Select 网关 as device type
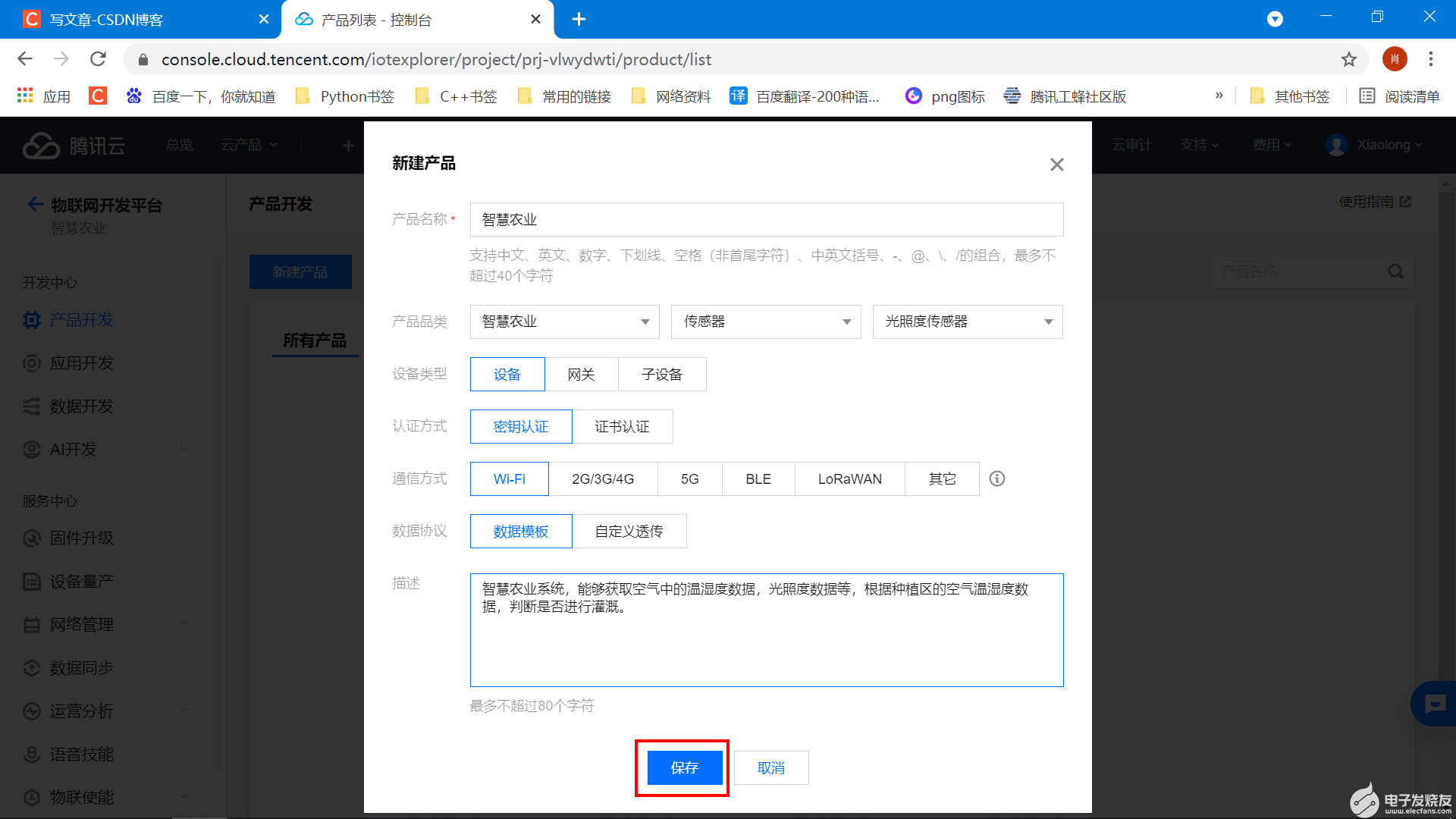This screenshot has width=1456, height=819. coord(581,375)
